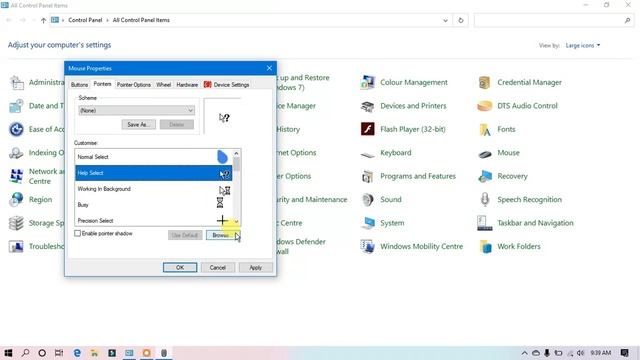Open Network and Sharing Centre icon
The height and width of the screenshot is (360, 640).
[16, 176]
